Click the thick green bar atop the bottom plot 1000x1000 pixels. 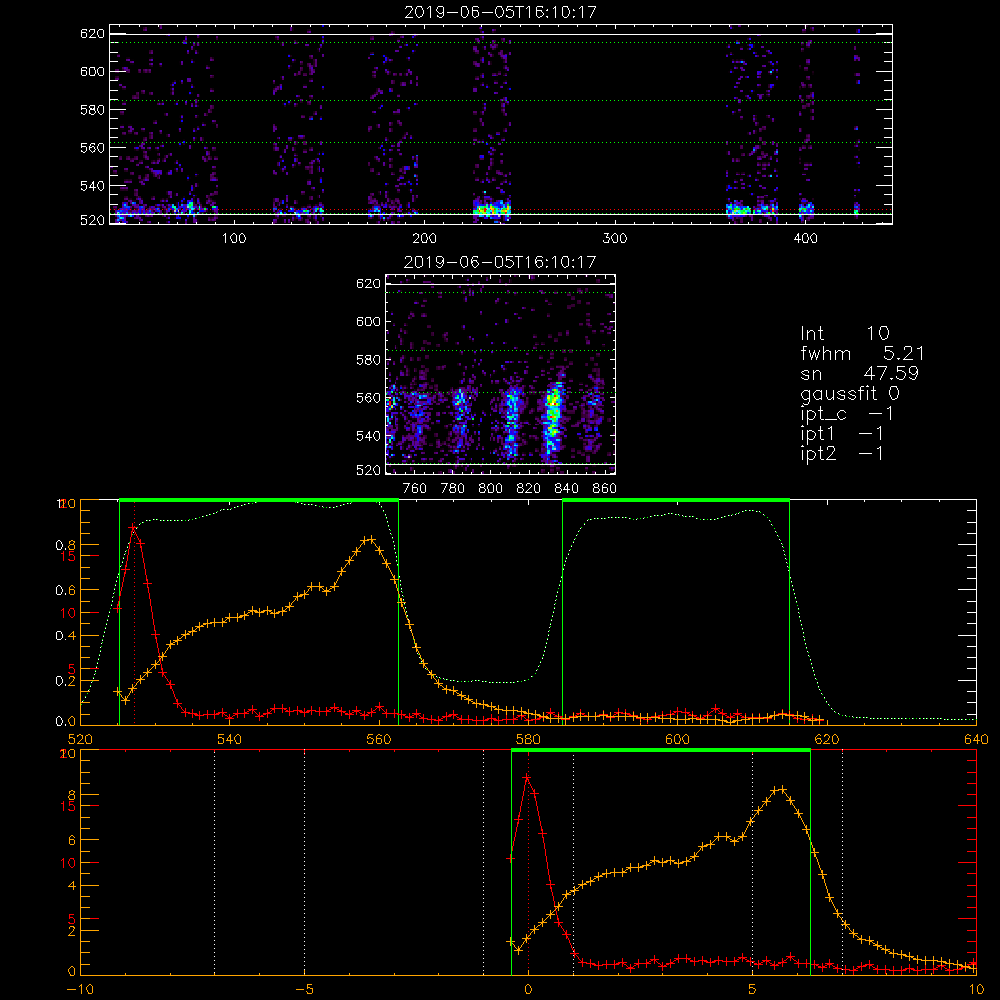661,750
